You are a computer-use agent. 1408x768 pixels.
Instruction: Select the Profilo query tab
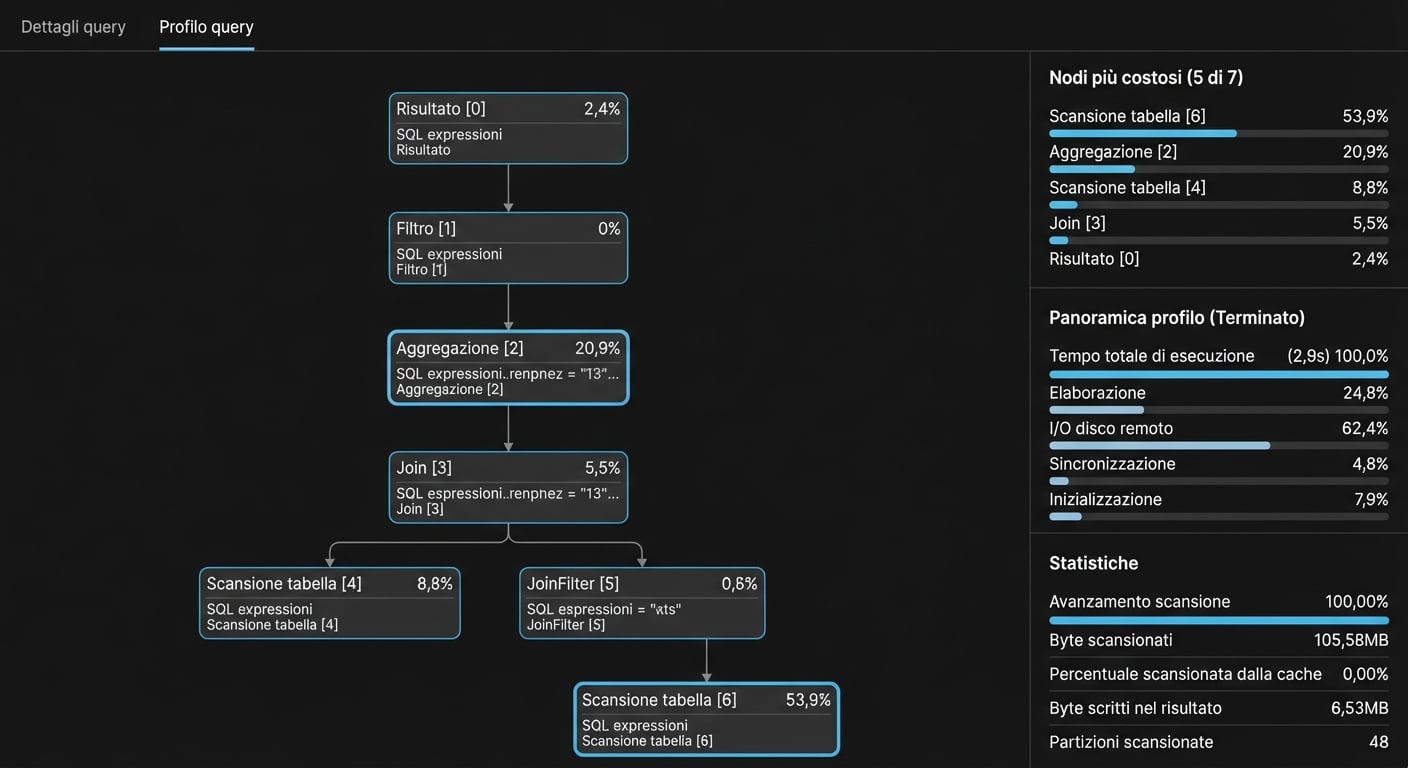click(x=206, y=27)
